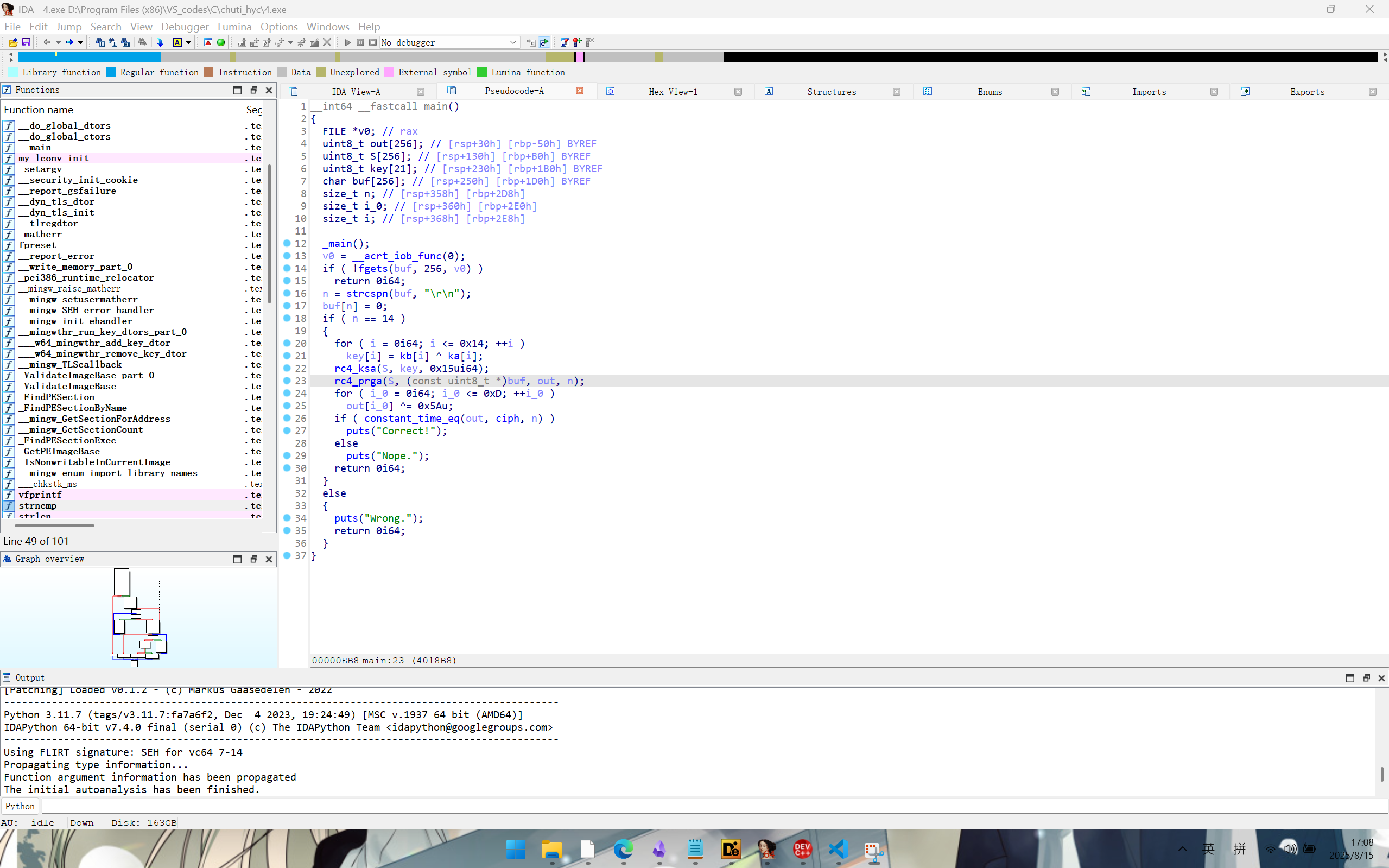
Task: Click the Start process play button
Action: (x=347, y=42)
